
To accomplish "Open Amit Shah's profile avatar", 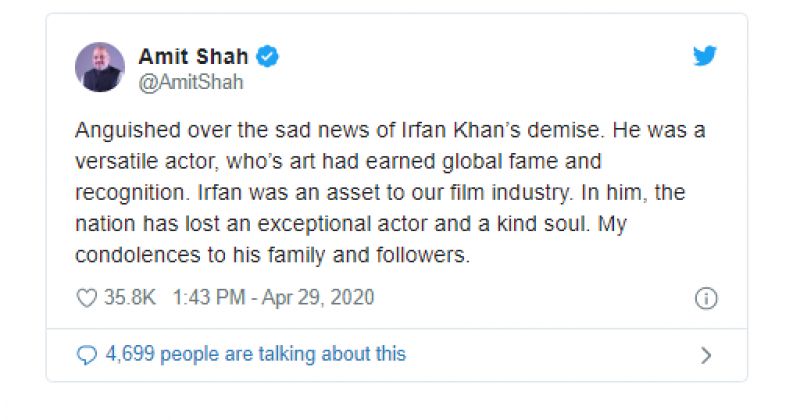I will coord(101,68).
